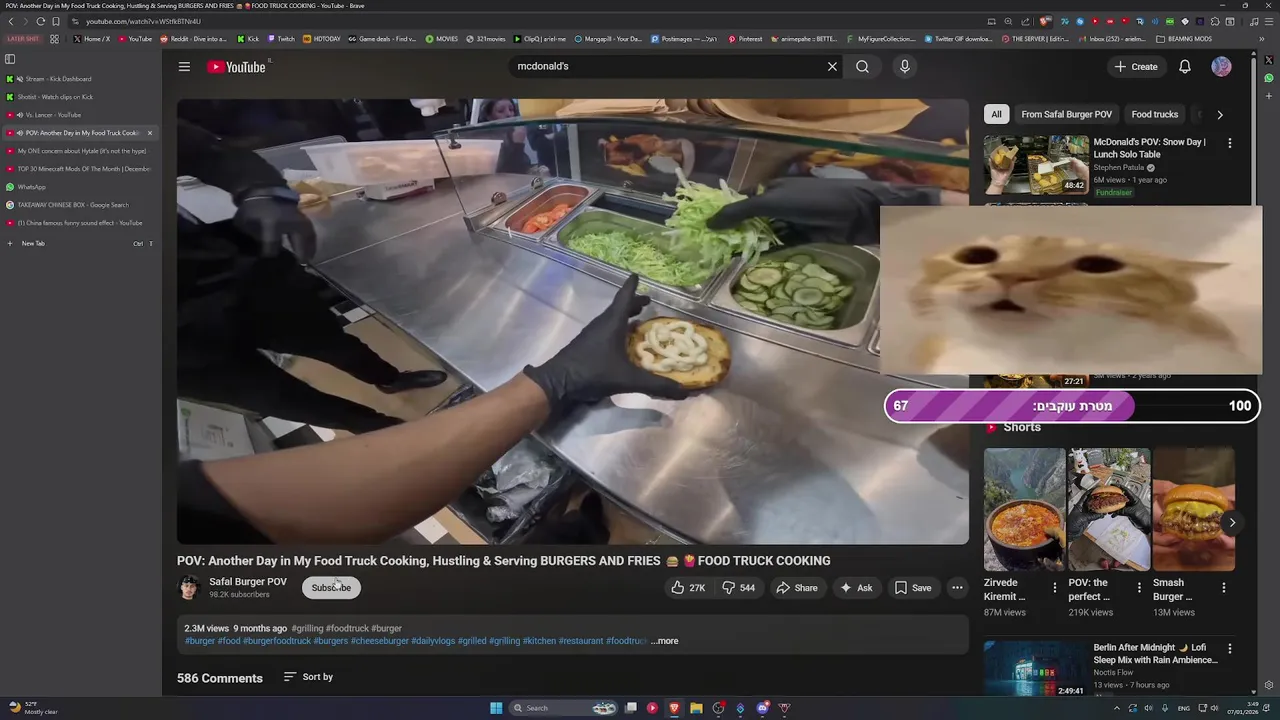1280x720 pixels.
Task: Open the Pinterest bookmark
Action: point(745,39)
